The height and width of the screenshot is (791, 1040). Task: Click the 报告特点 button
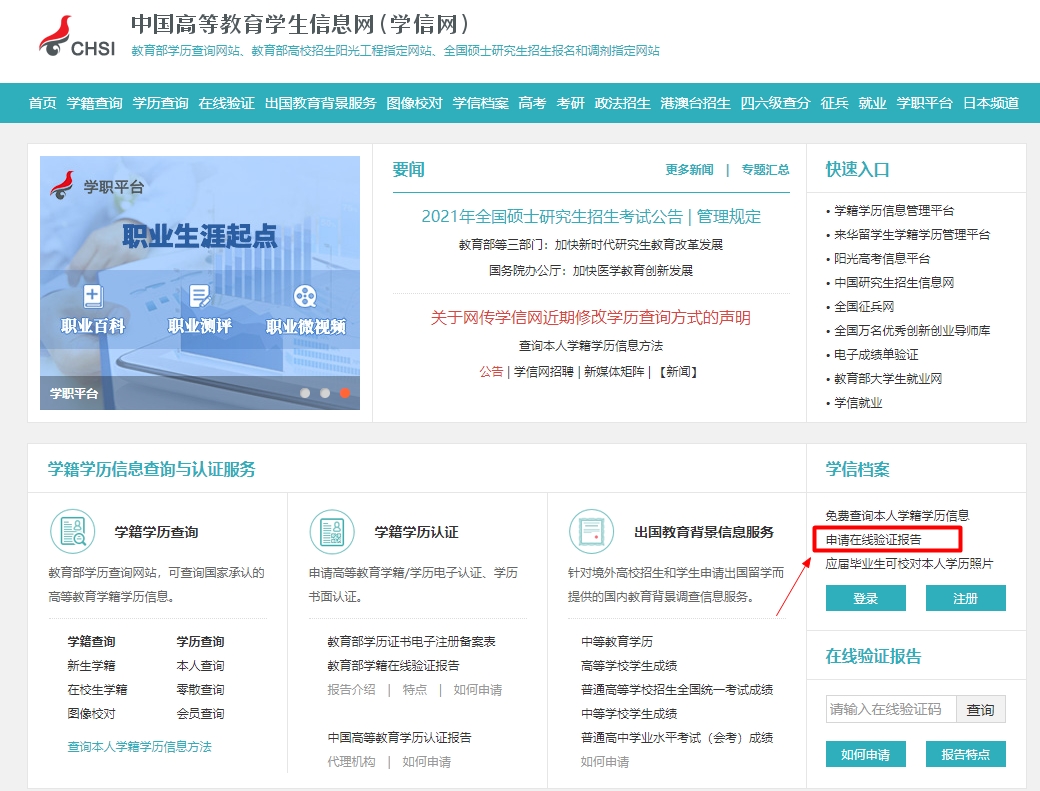tap(966, 754)
